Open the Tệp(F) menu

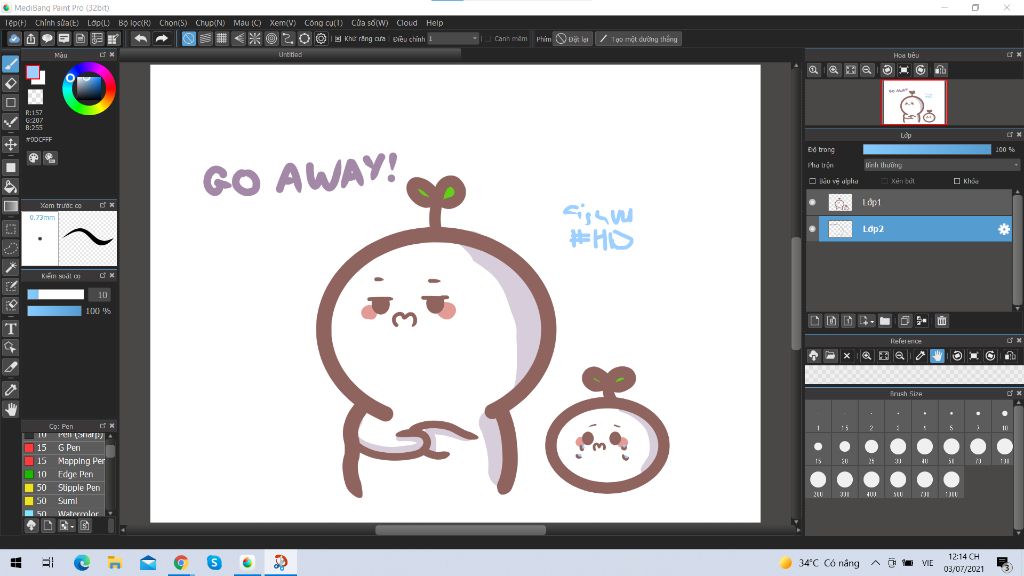(16, 23)
